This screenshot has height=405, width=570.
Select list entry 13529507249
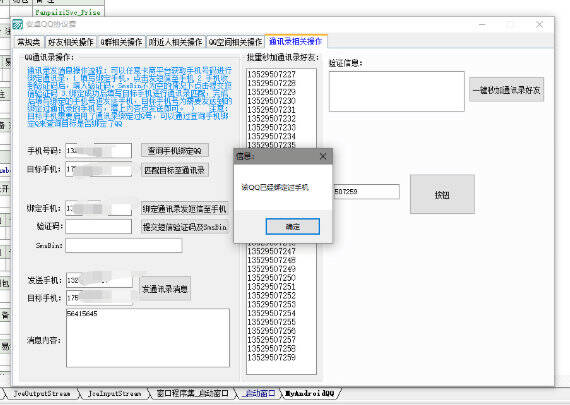272,269
